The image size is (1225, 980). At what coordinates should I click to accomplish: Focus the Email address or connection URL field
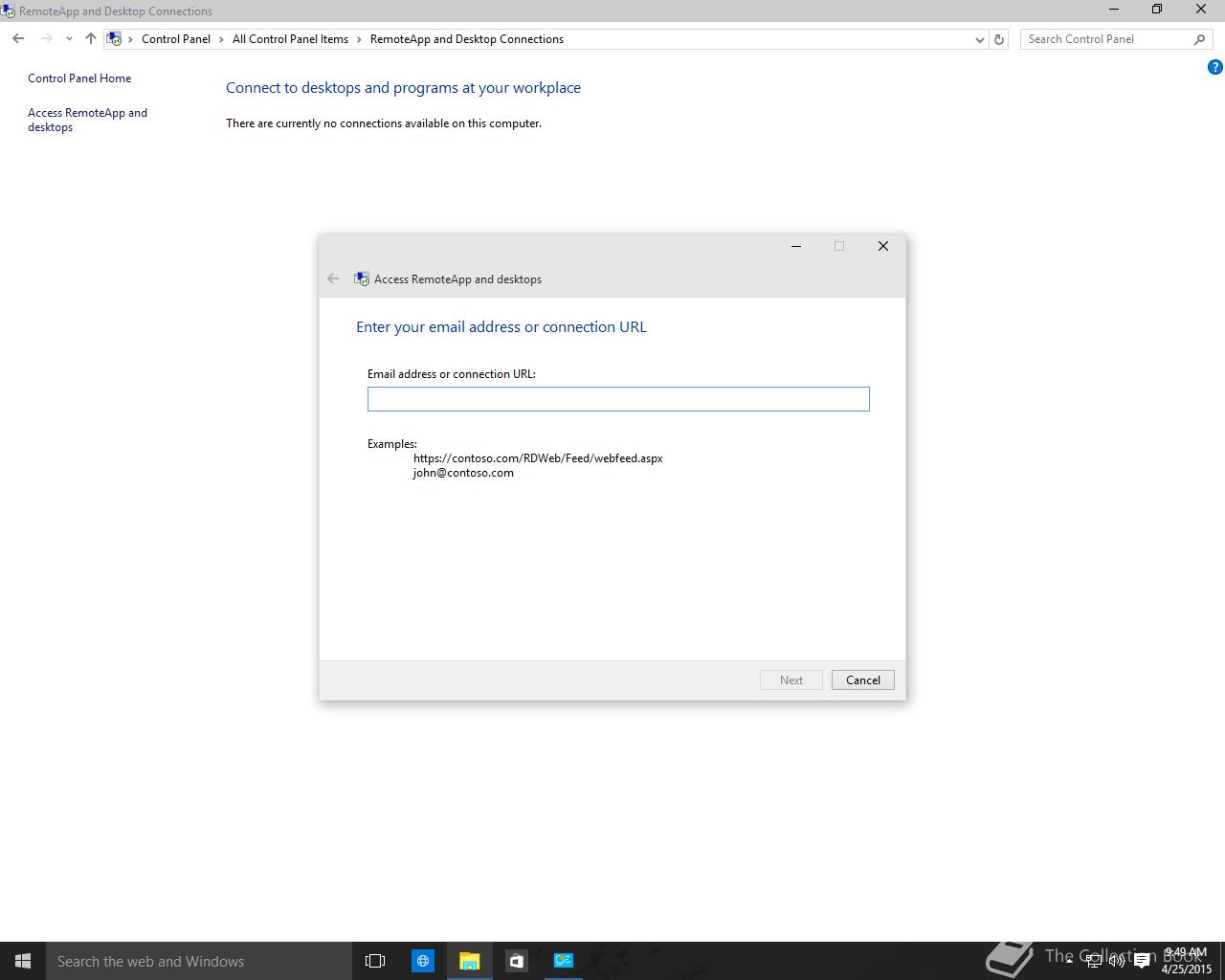click(x=618, y=399)
